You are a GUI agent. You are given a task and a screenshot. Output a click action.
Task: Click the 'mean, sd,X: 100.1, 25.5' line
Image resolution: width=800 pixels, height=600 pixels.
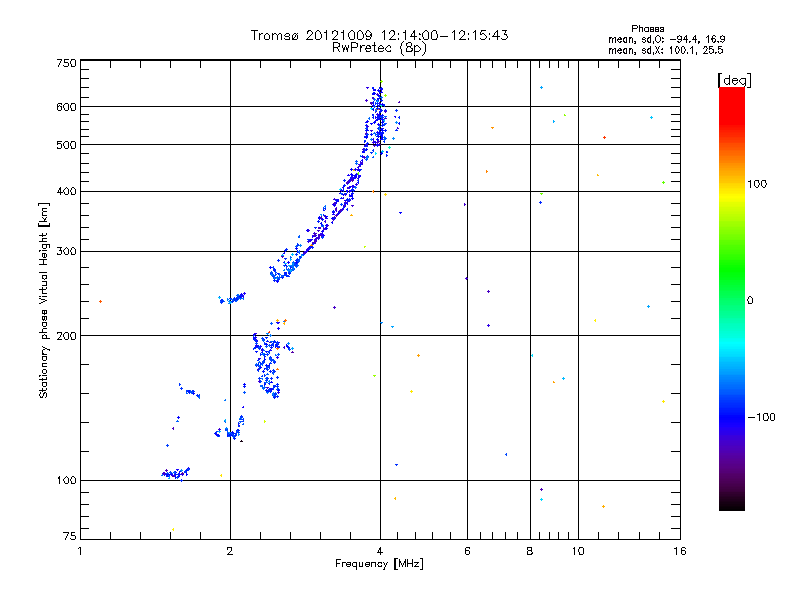(x=665, y=50)
